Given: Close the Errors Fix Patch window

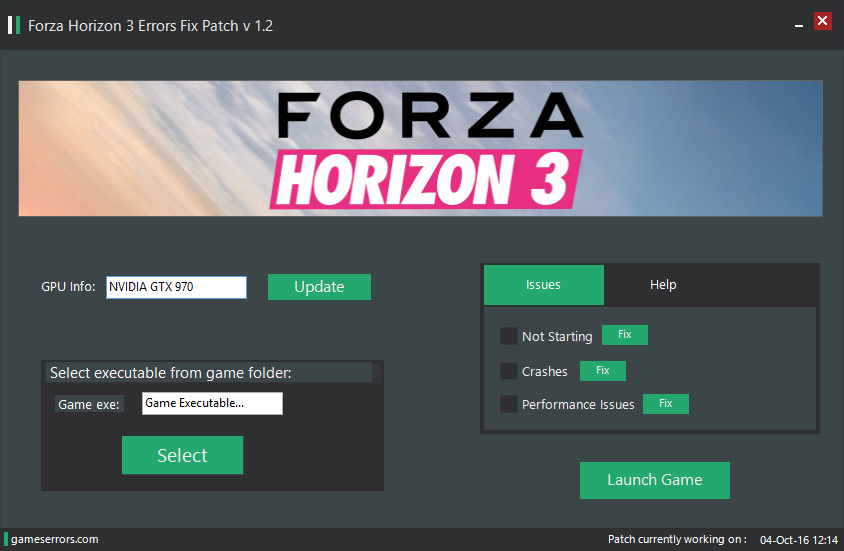Looking at the screenshot, I should coord(822,21).
